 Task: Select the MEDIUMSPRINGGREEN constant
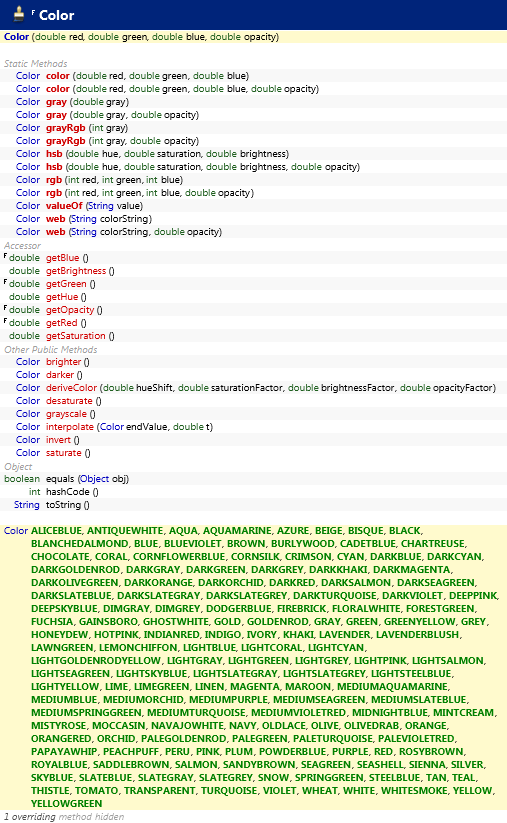(x=86, y=713)
